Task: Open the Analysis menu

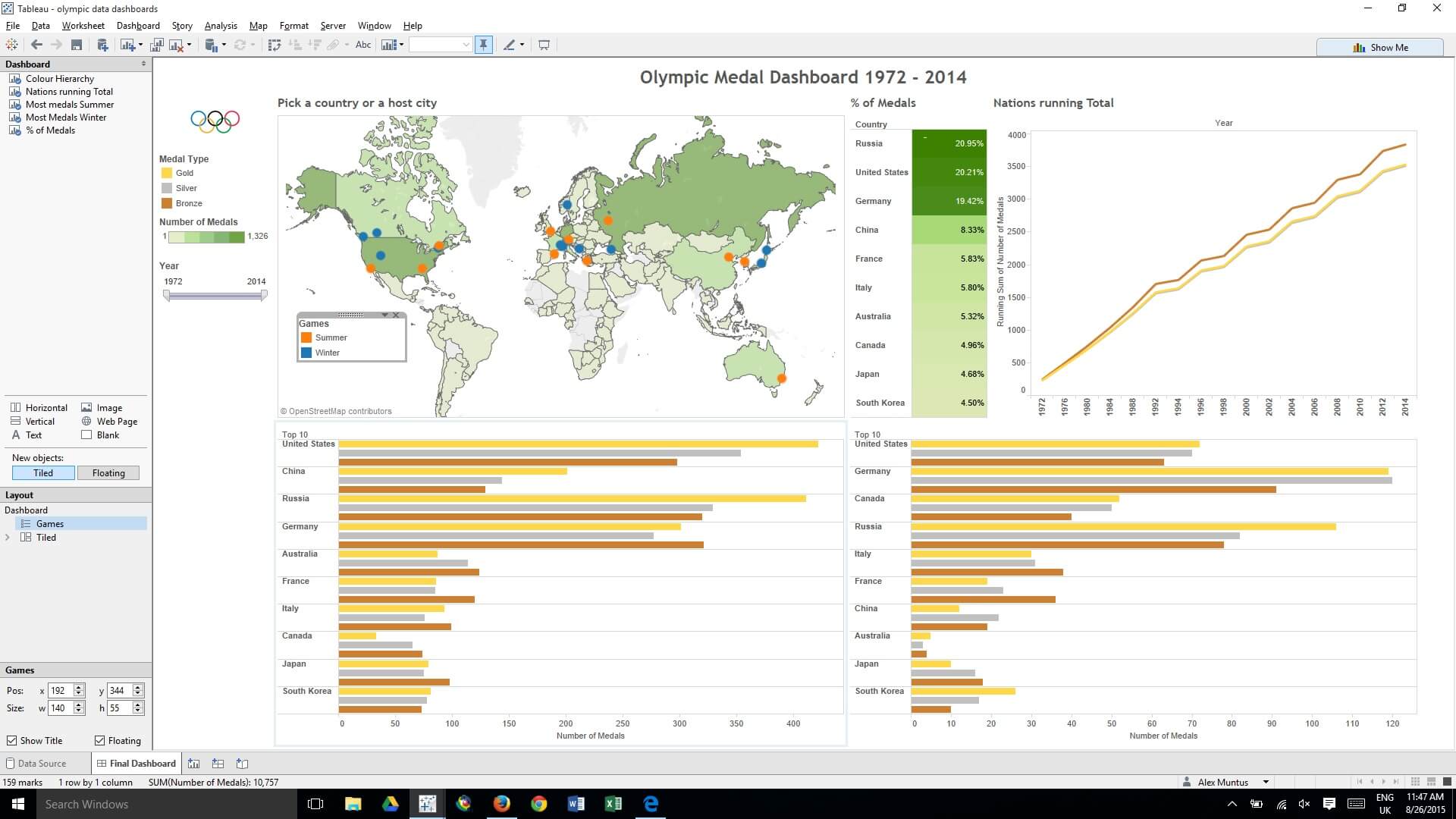Action: tap(221, 26)
